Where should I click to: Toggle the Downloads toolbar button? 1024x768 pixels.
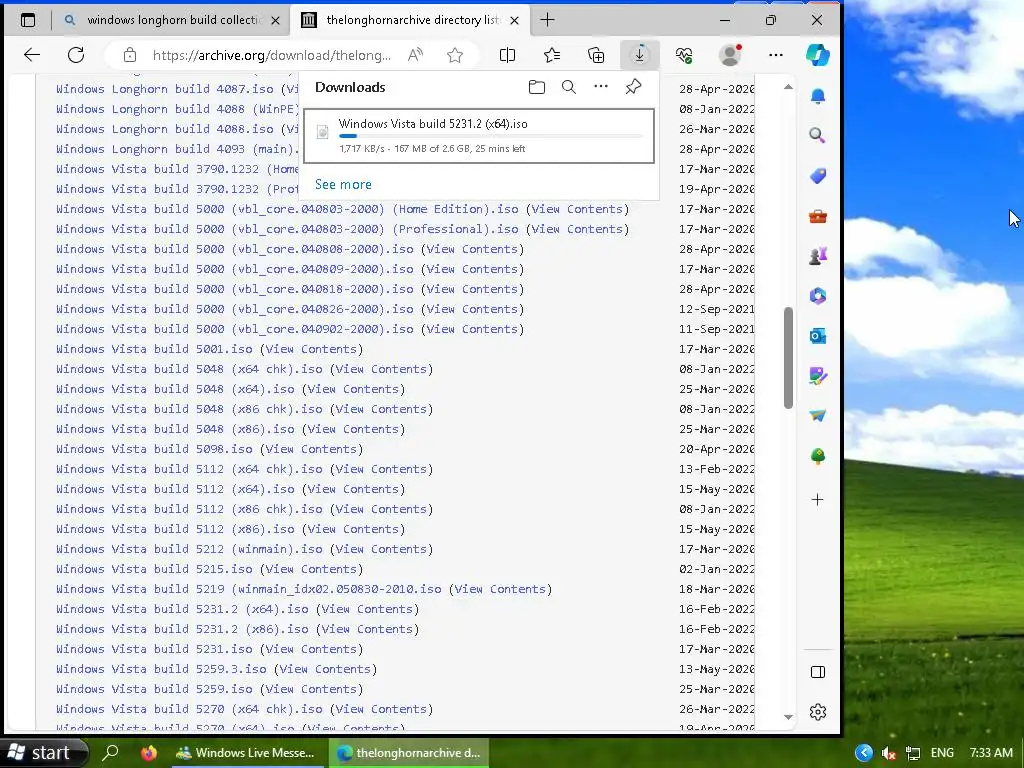coord(639,55)
